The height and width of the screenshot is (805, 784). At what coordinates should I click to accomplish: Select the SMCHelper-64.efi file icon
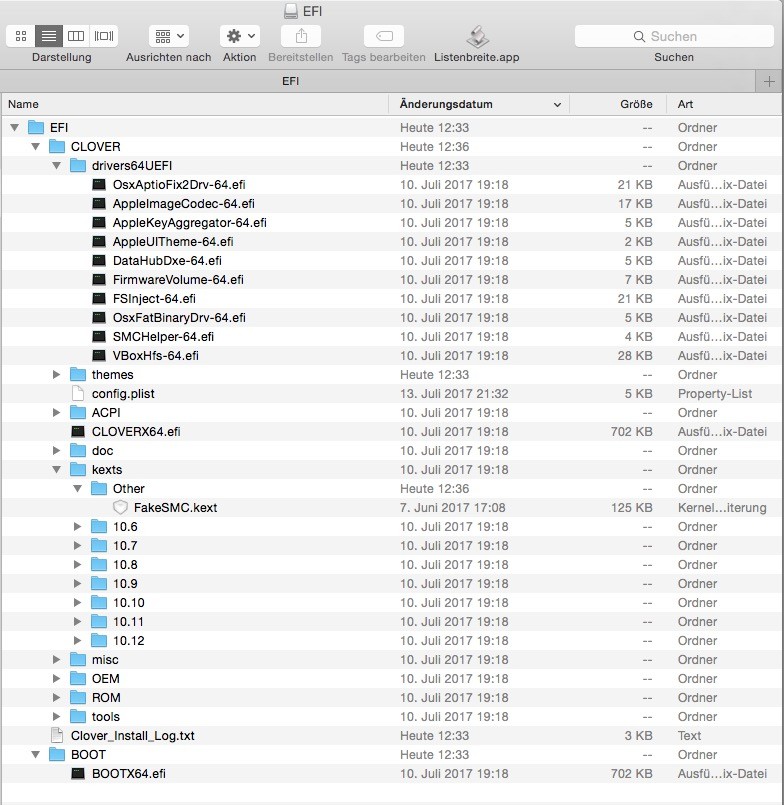(99, 337)
